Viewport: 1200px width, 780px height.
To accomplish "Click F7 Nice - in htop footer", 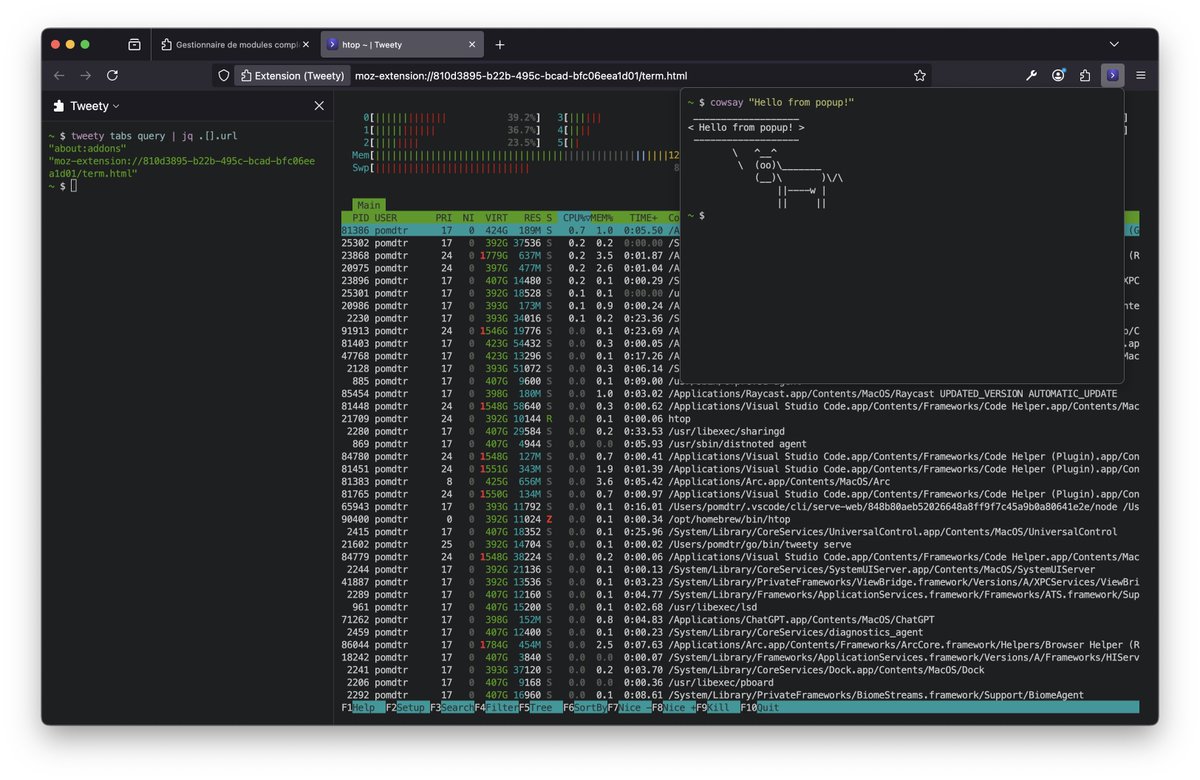I will pos(628,707).
